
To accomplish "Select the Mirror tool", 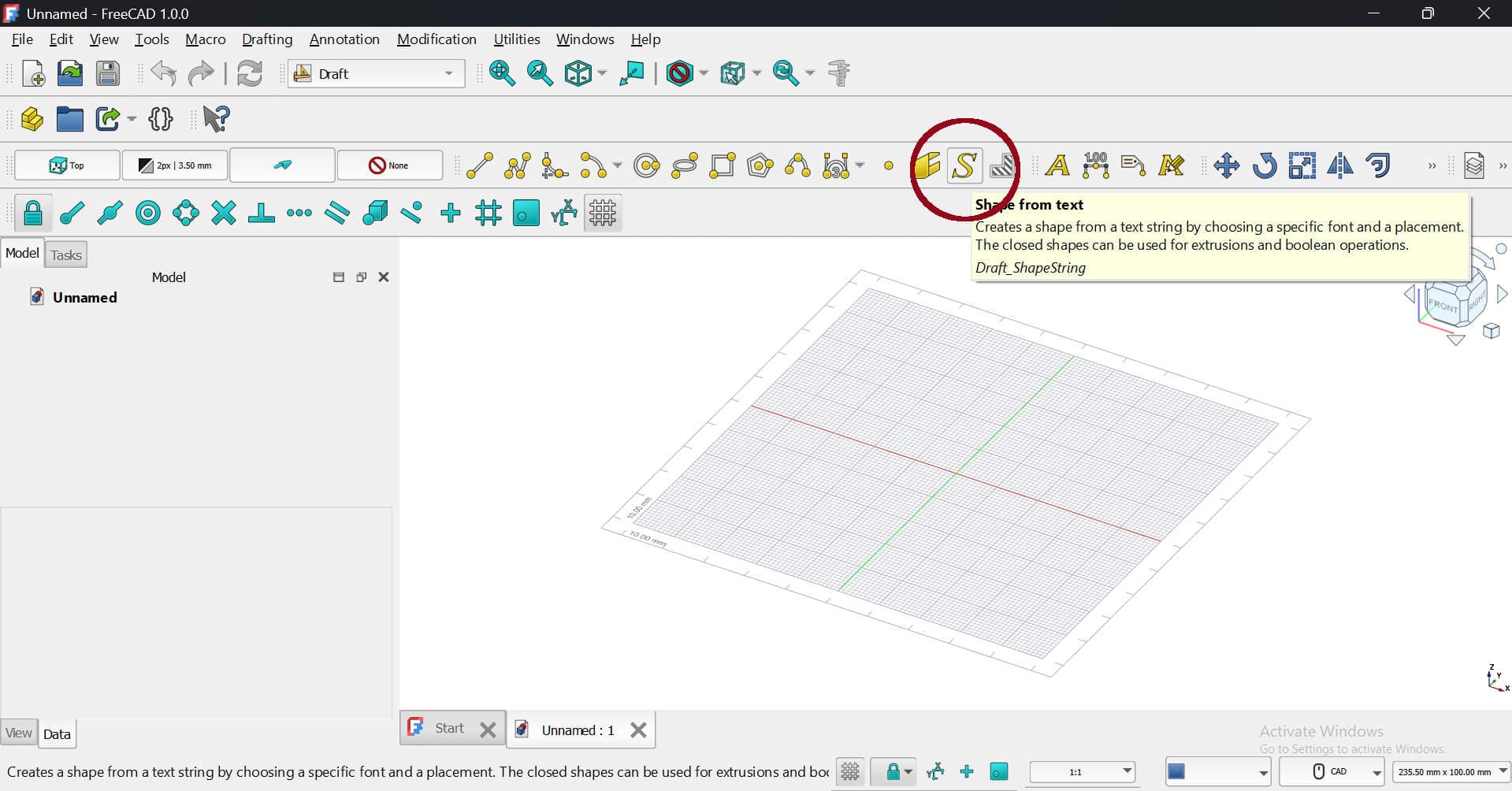I will point(1340,165).
